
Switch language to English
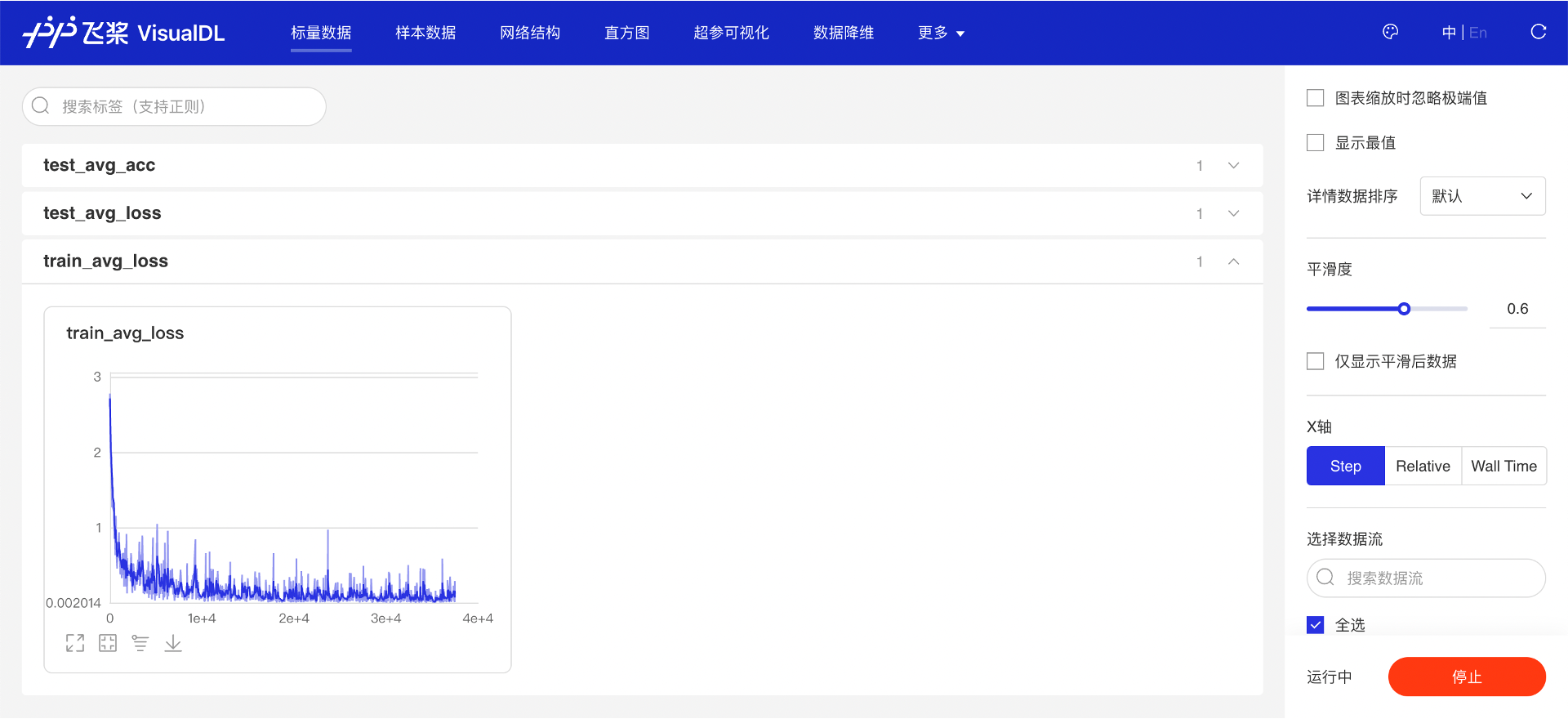1477,33
